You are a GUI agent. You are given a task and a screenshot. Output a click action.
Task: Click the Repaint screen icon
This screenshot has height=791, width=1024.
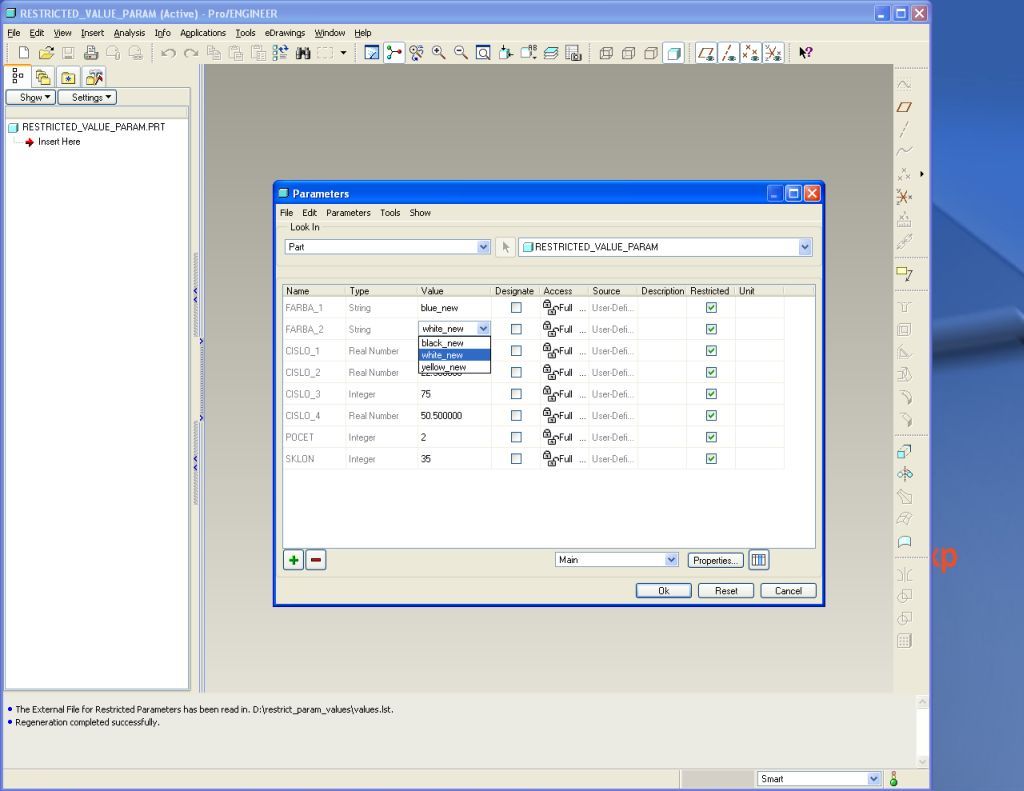tap(372, 53)
